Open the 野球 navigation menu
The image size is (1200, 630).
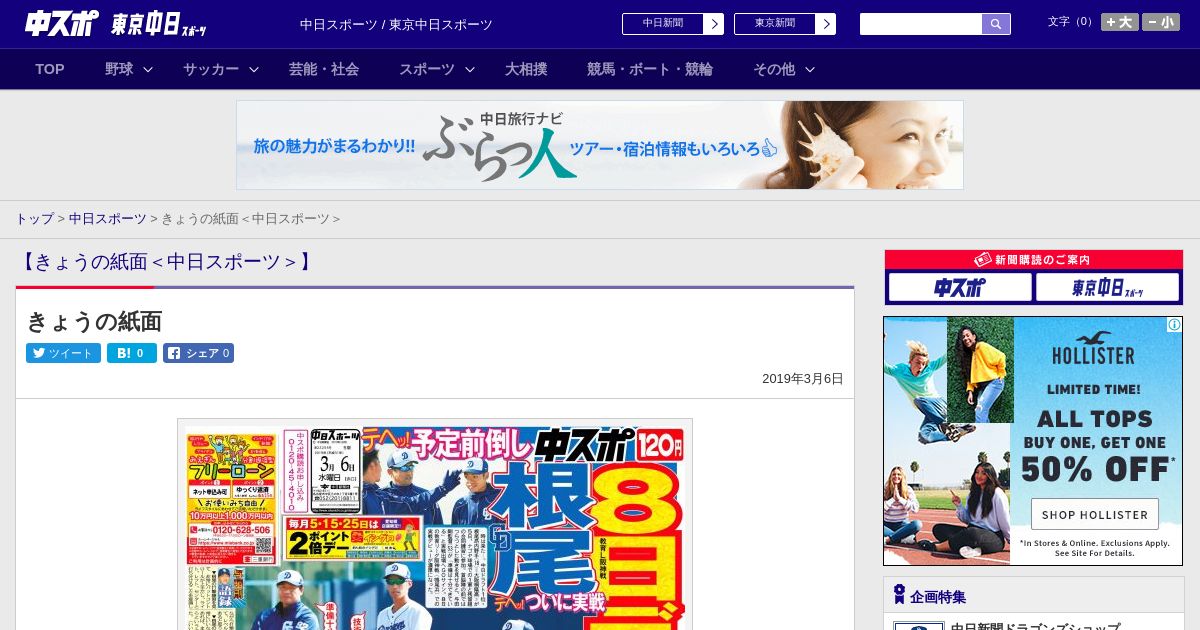(x=119, y=69)
